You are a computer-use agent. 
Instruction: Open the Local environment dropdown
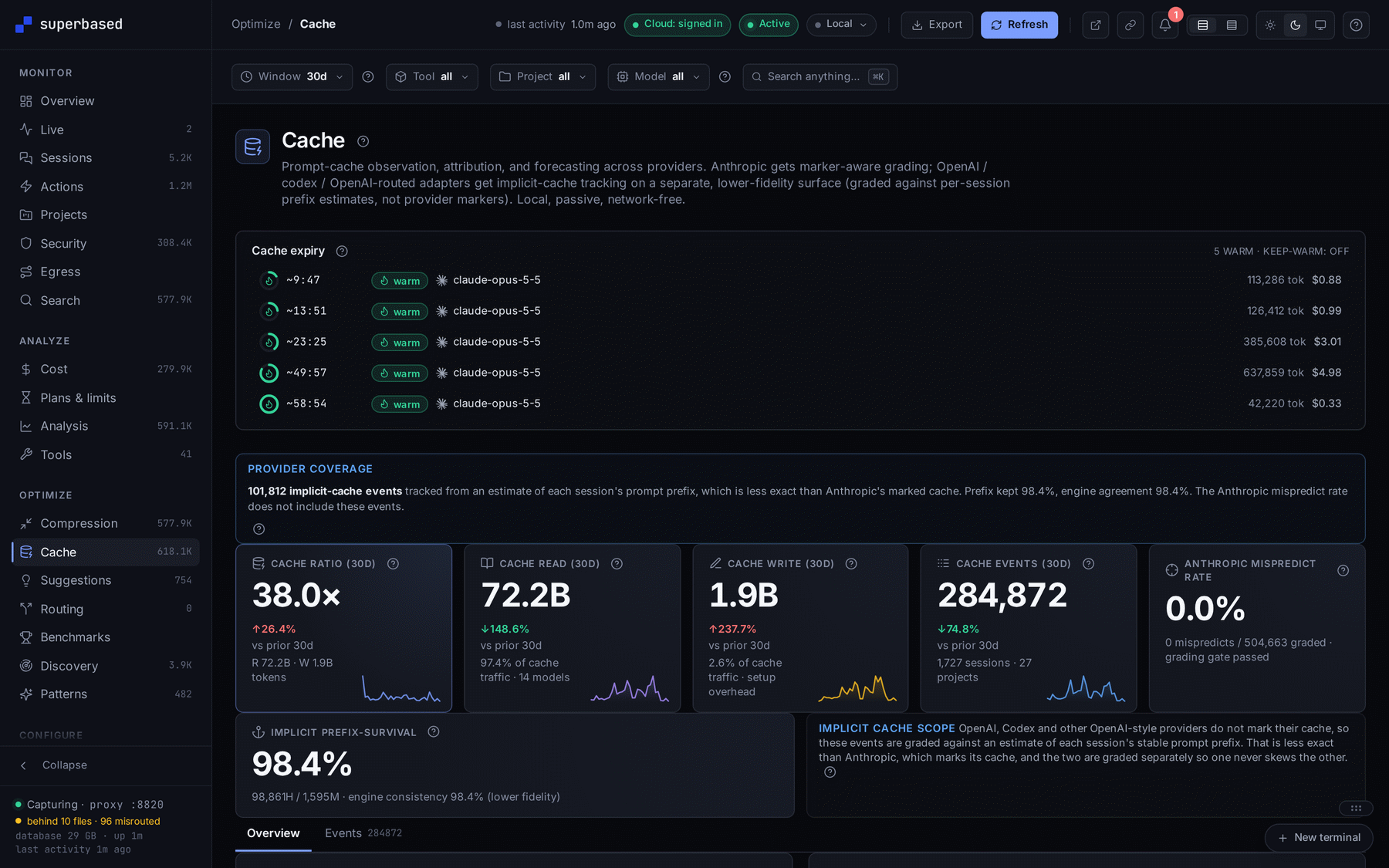pyautogui.click(x=841, y=25)
